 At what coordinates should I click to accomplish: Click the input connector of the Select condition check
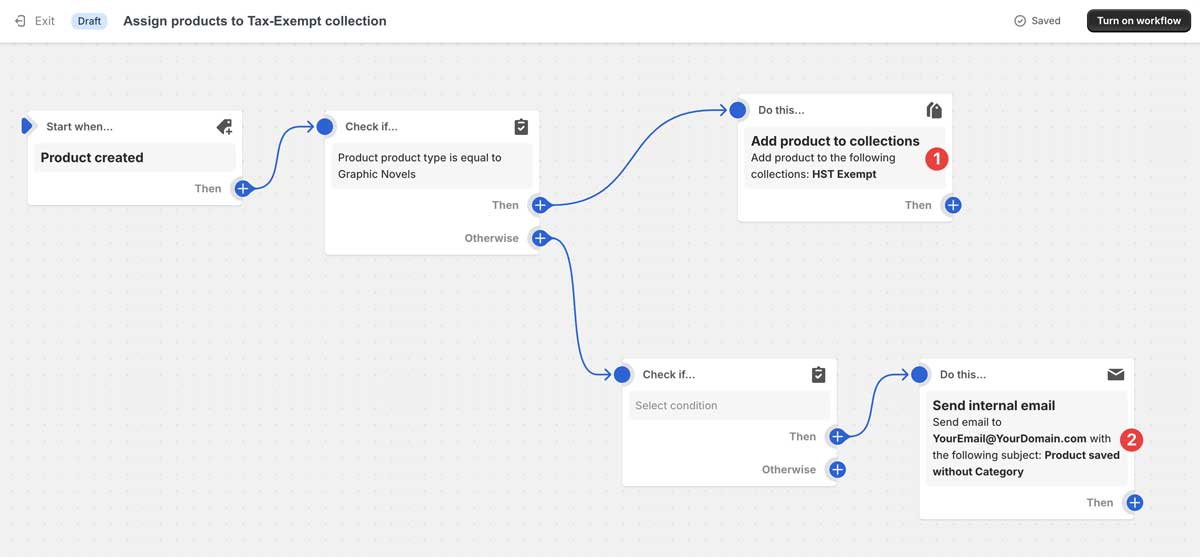tap(622, 375)
